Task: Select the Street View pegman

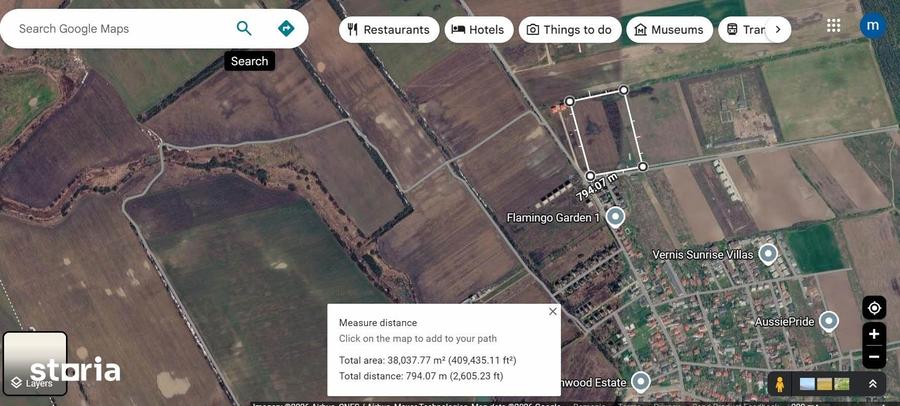Action: tap(779, 384)
